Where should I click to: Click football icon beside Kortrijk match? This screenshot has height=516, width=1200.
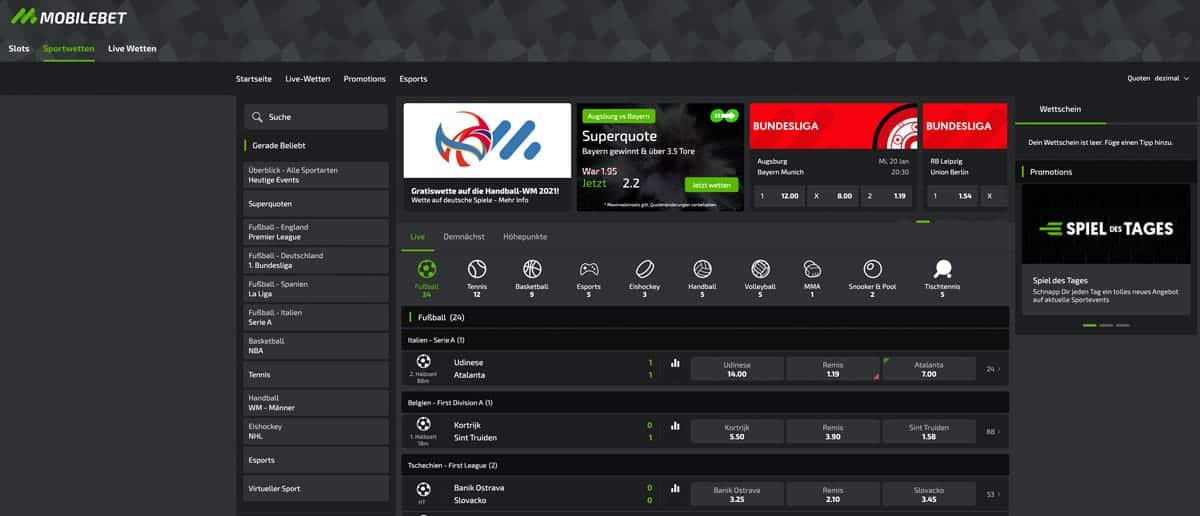[x=424, y=423]
